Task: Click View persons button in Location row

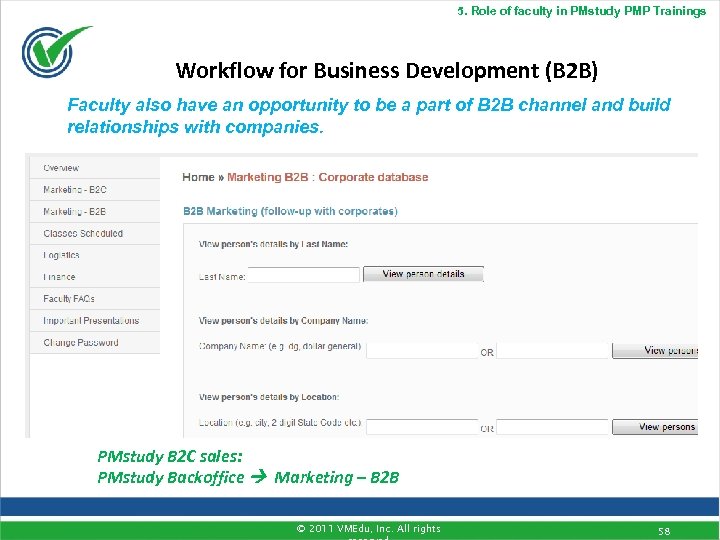Action: (655, 427)
